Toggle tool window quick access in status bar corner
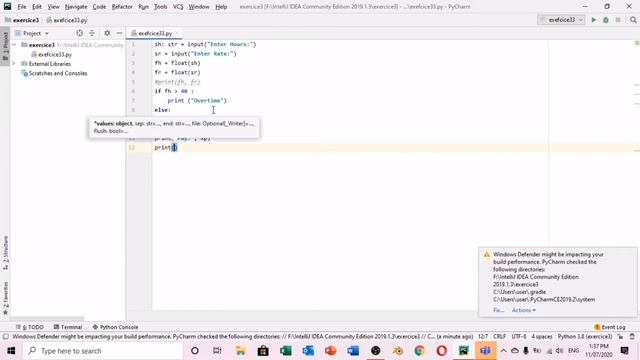Screen dimensions: 640x360 click(5, 336)
